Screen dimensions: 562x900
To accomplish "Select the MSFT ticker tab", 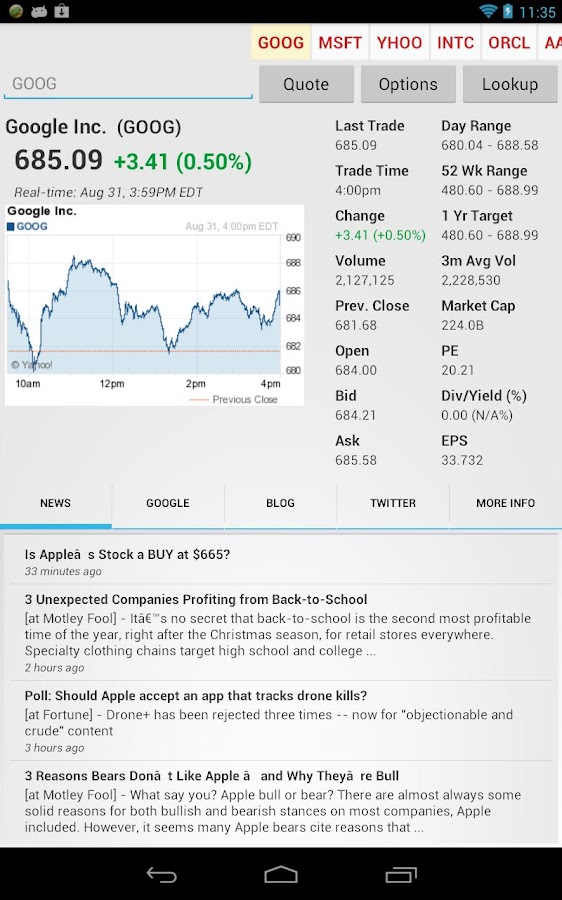I will (x=340, y=42).
